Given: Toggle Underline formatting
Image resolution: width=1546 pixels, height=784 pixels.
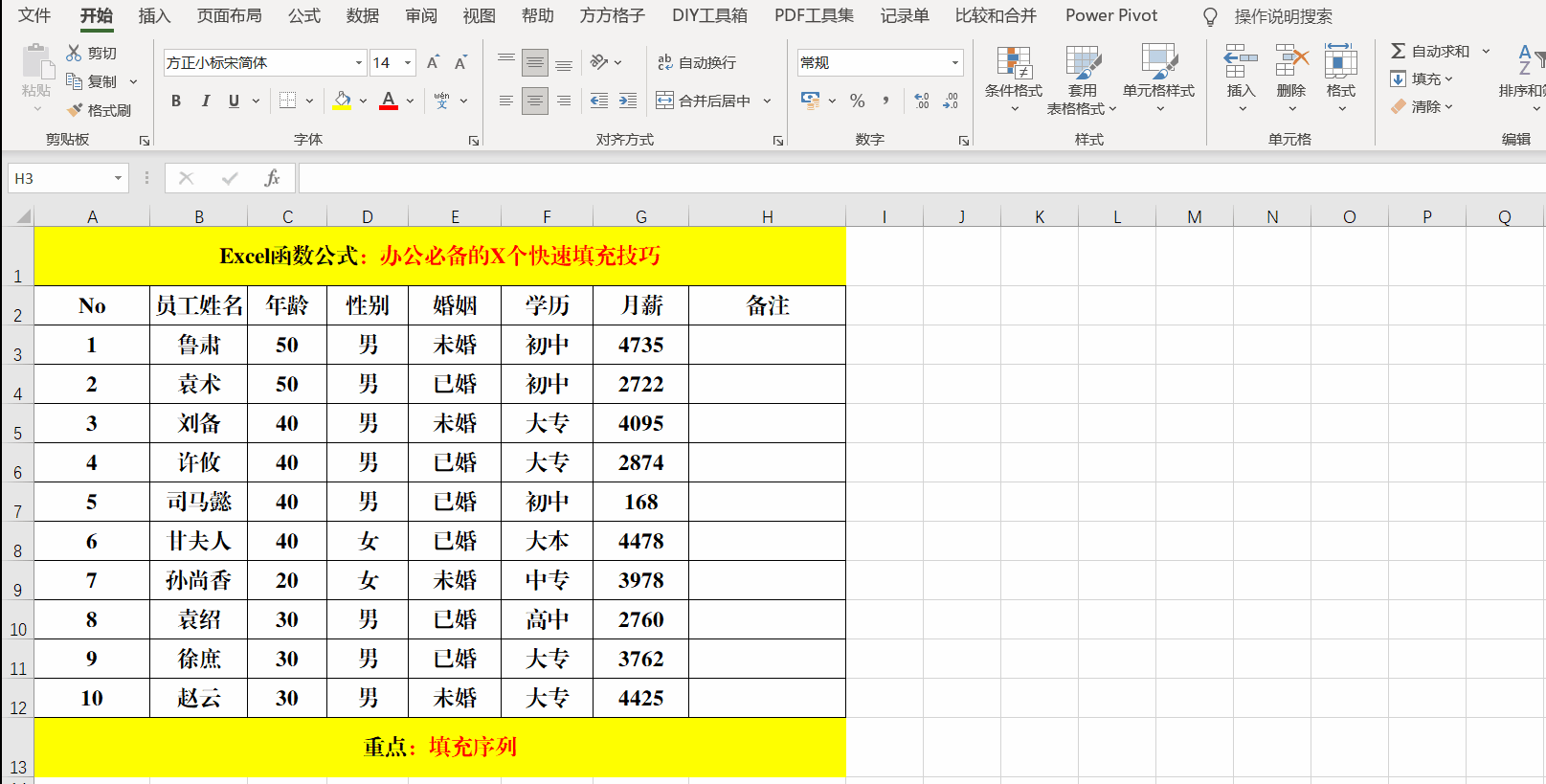Looking at the screenshot, I should [x=234, y=101].
